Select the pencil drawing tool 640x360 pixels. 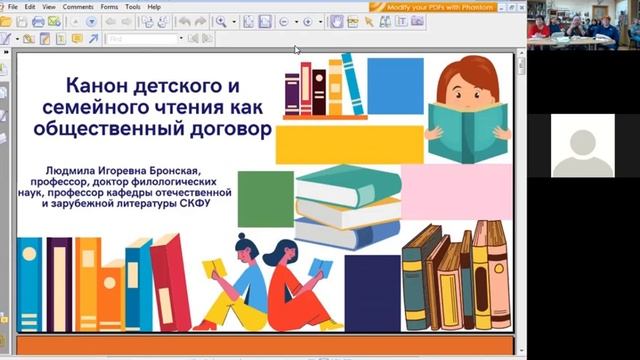click(6, 39)
